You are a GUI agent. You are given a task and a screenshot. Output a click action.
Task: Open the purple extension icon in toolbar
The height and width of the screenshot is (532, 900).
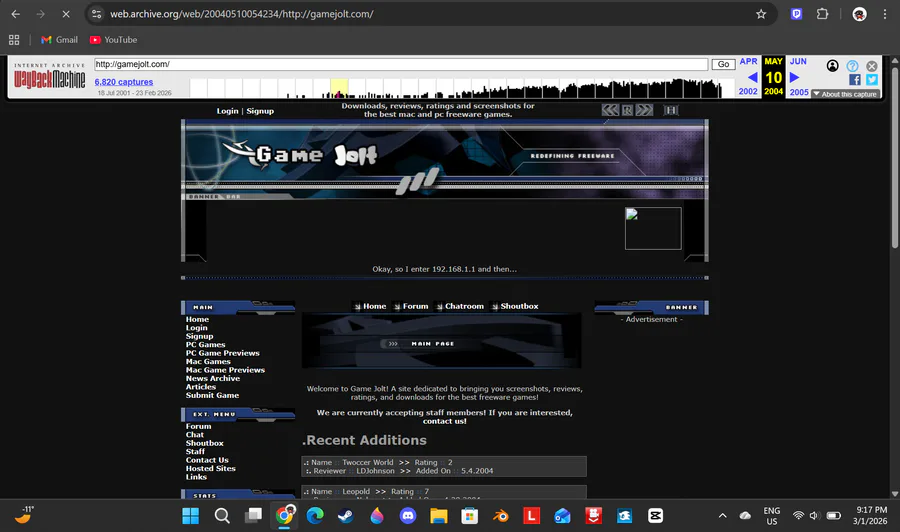click(796, 14)
